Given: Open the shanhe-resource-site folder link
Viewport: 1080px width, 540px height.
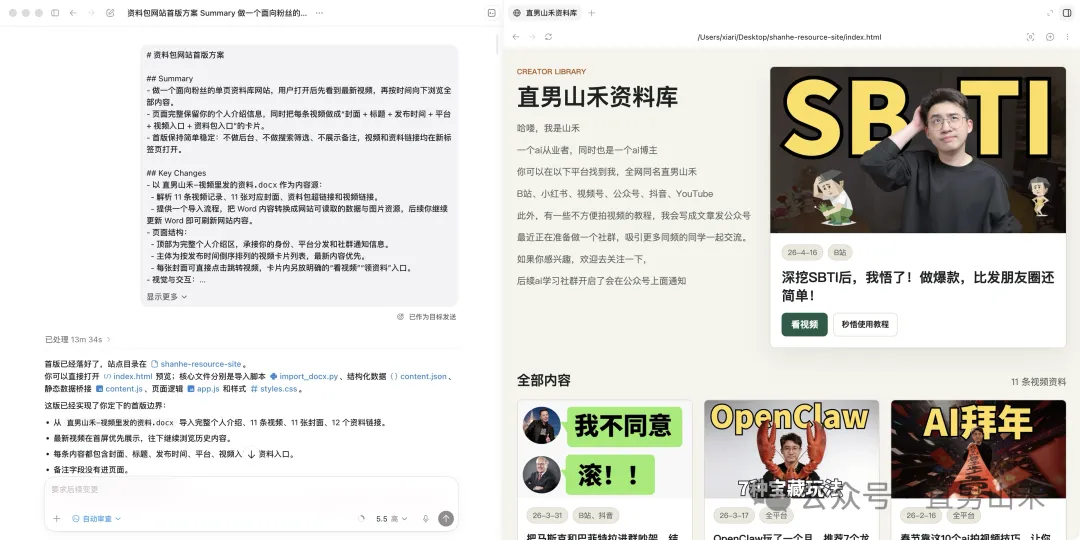Looking at the screenshot, I should pyautogui.click(x=198, y=364).
